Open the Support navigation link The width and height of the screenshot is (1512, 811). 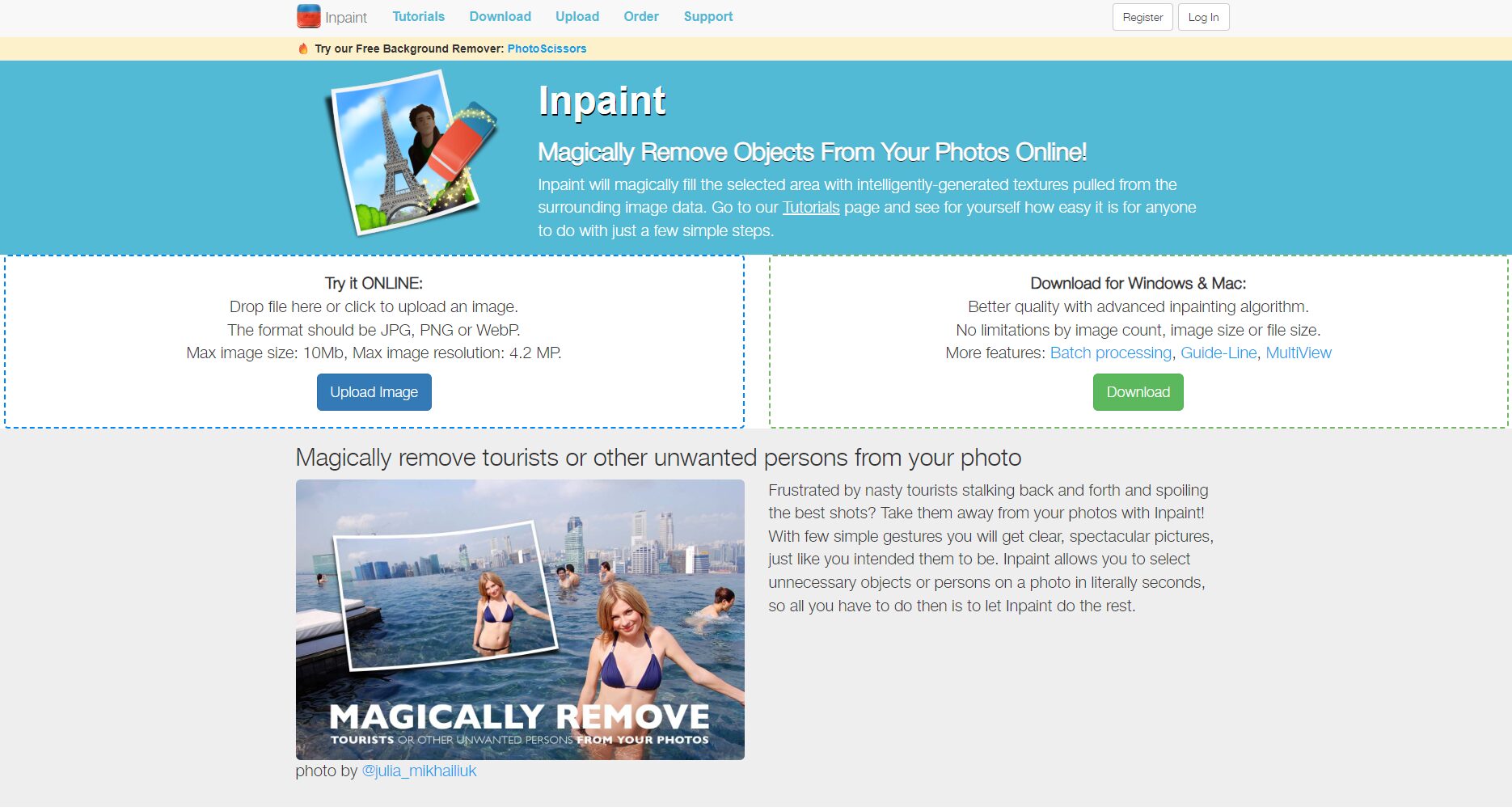708,16
